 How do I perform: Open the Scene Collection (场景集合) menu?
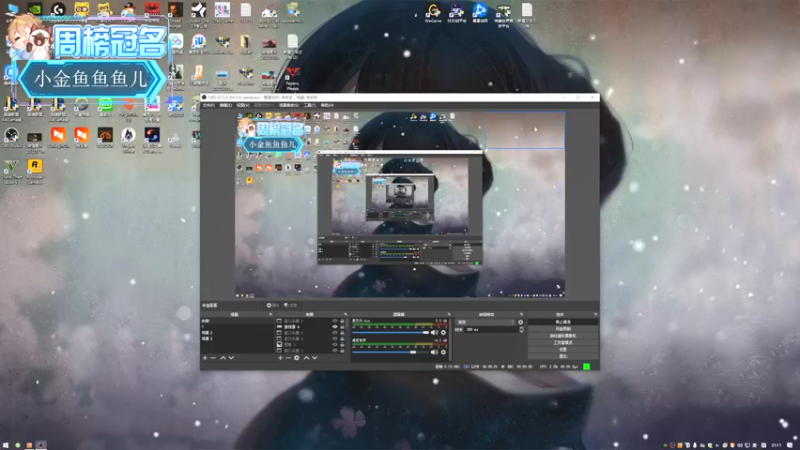click(x=289, y=105)
